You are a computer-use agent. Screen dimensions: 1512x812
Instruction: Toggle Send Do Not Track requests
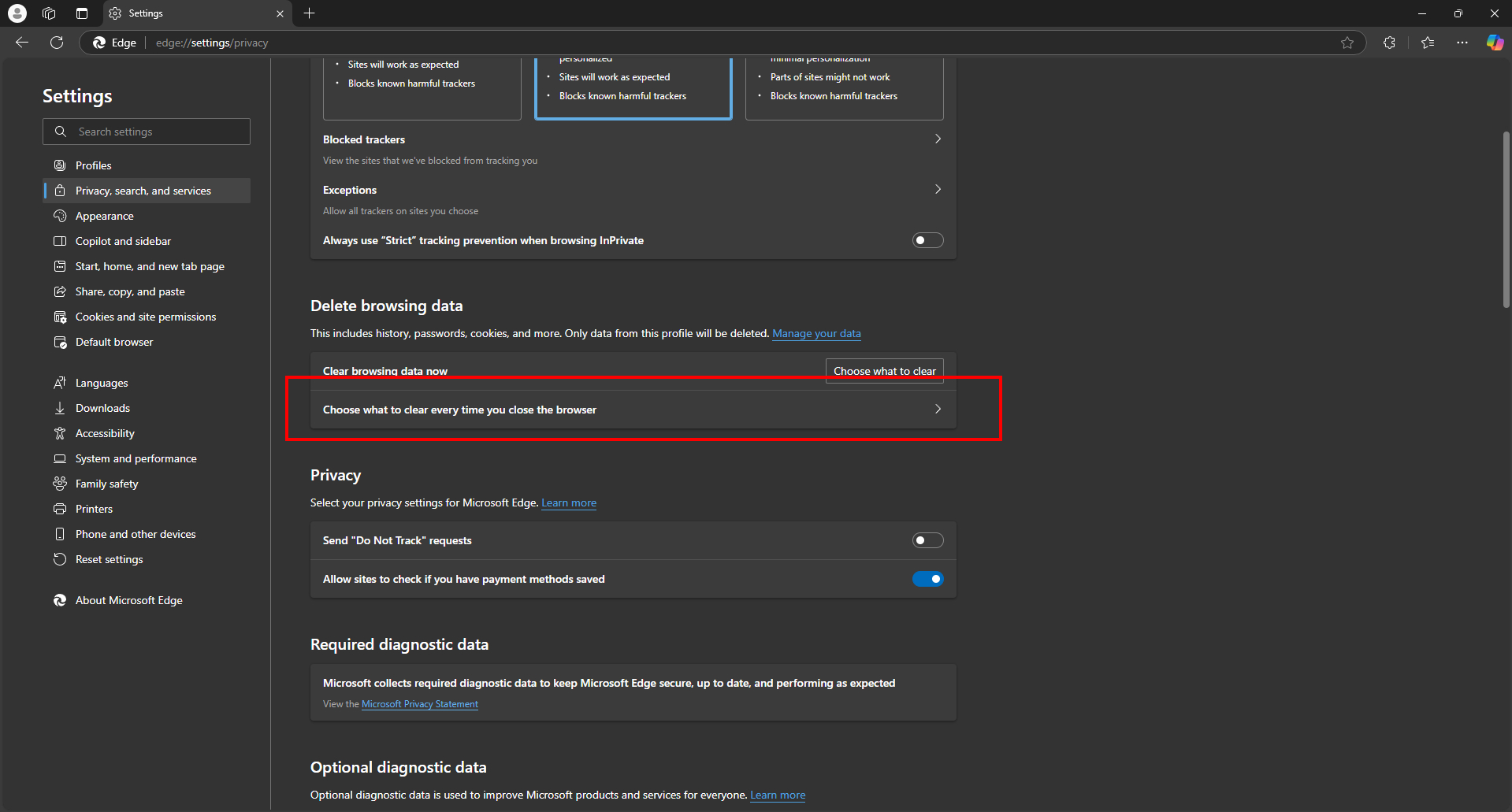[x=927, y=540]
